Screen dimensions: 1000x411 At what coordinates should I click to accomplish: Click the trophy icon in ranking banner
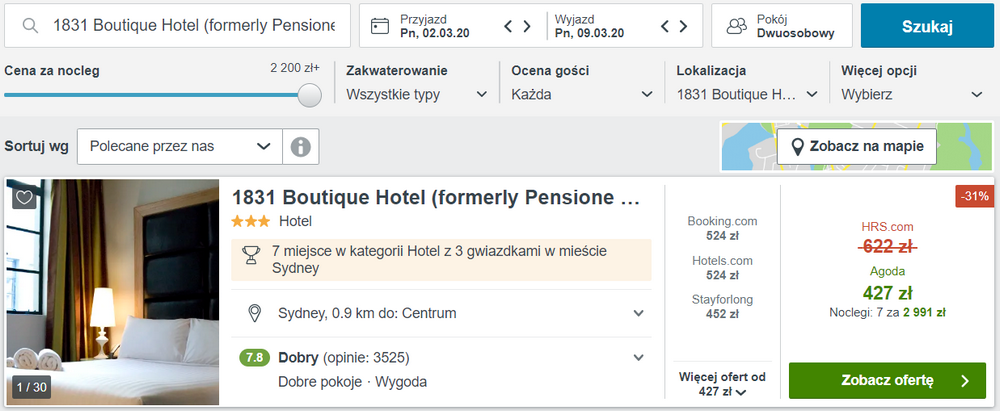click(251, 255)
